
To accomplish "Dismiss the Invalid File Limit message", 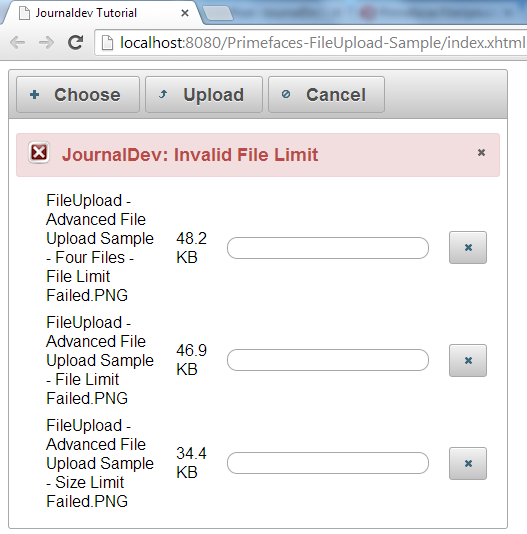I will point(481,152).
